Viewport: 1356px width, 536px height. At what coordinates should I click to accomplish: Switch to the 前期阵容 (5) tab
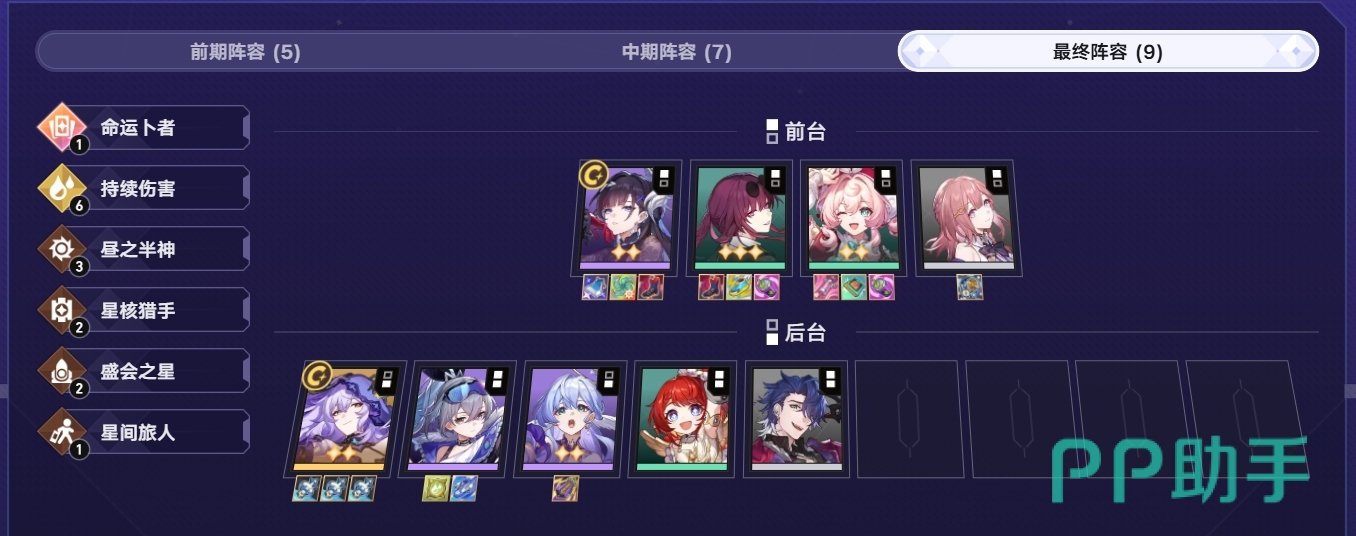point(245,52)
